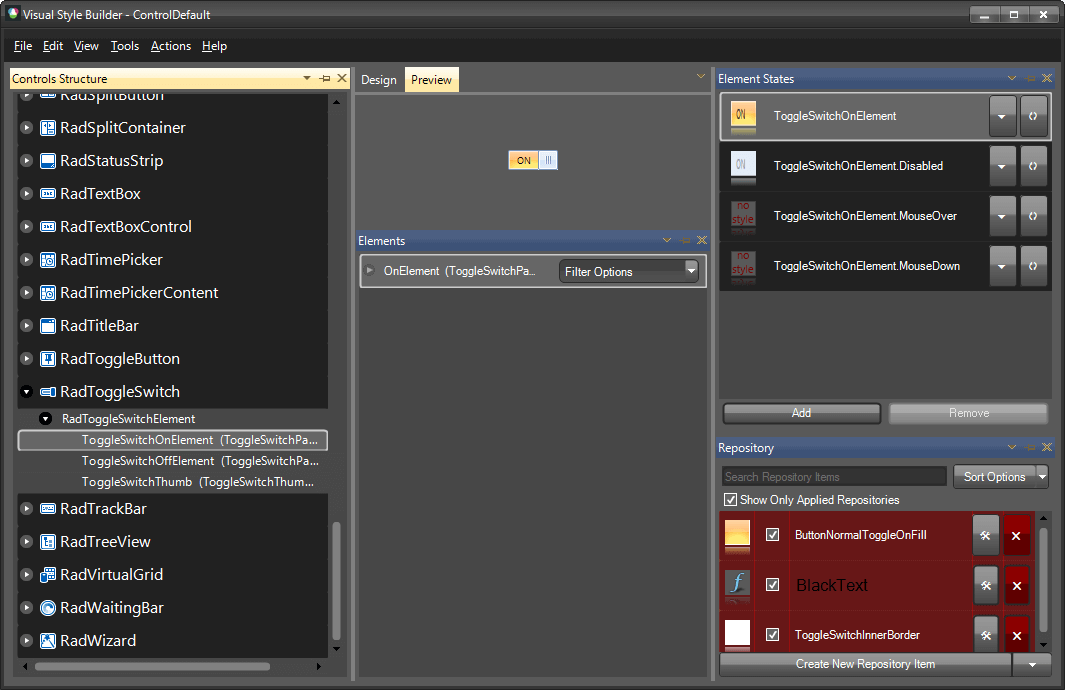Uncheck Show Only Applied Repositories
This screenshot has height=690, width=1065.
(730, 499)
